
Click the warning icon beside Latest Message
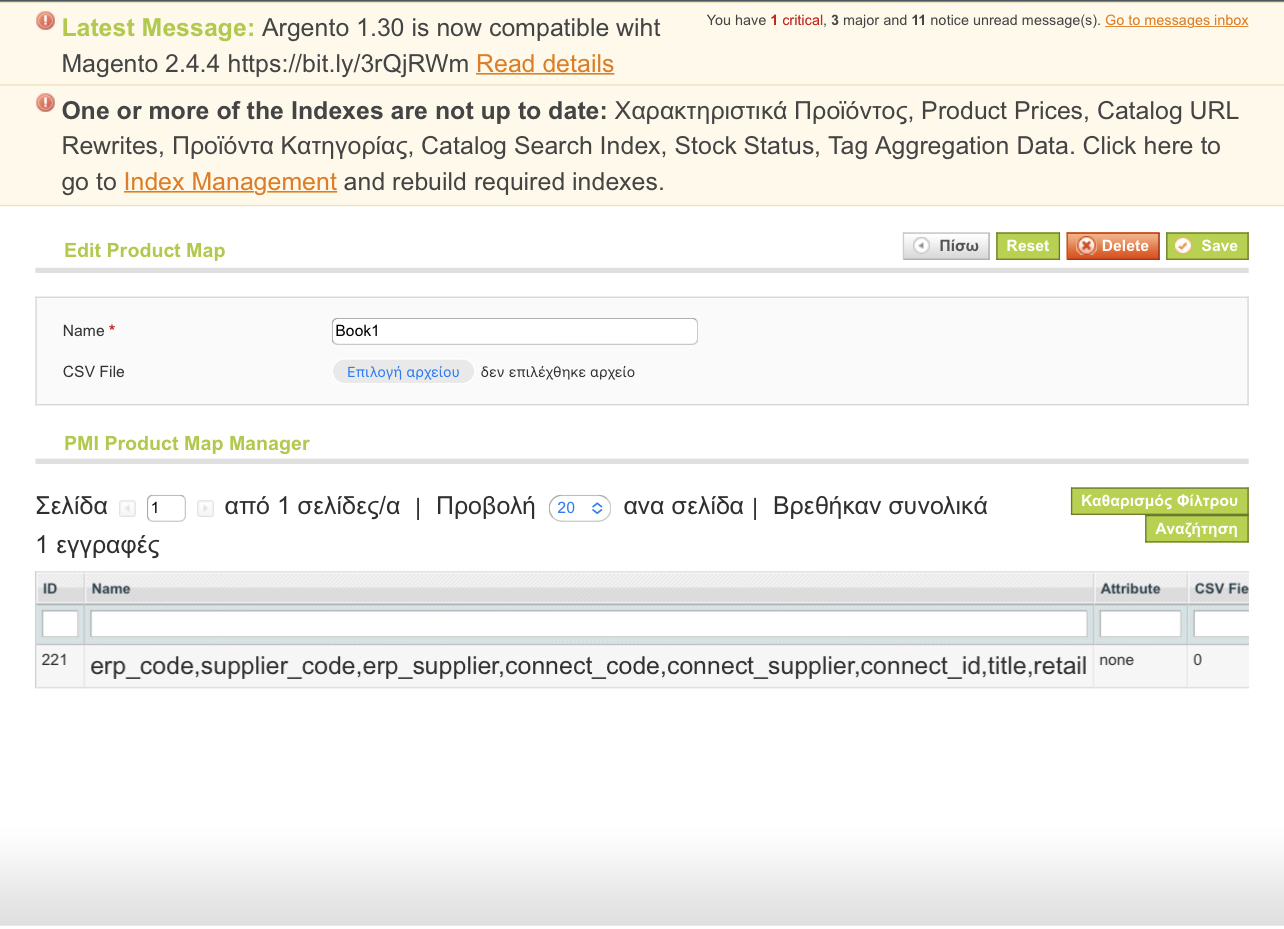(x=42, y=19)
